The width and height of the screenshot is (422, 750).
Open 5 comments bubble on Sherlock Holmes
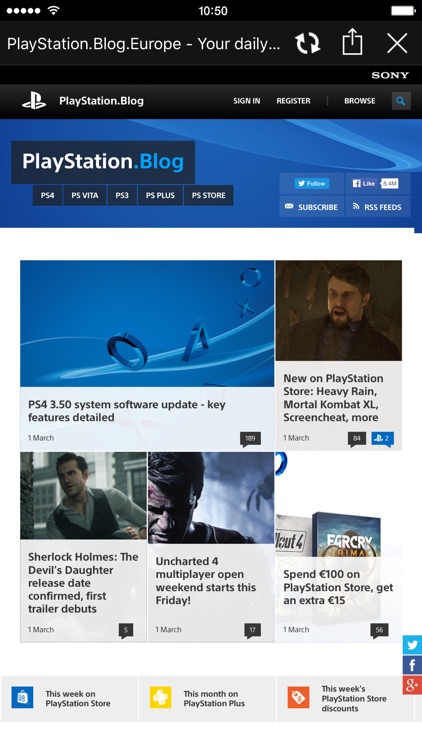coord(126,630)
